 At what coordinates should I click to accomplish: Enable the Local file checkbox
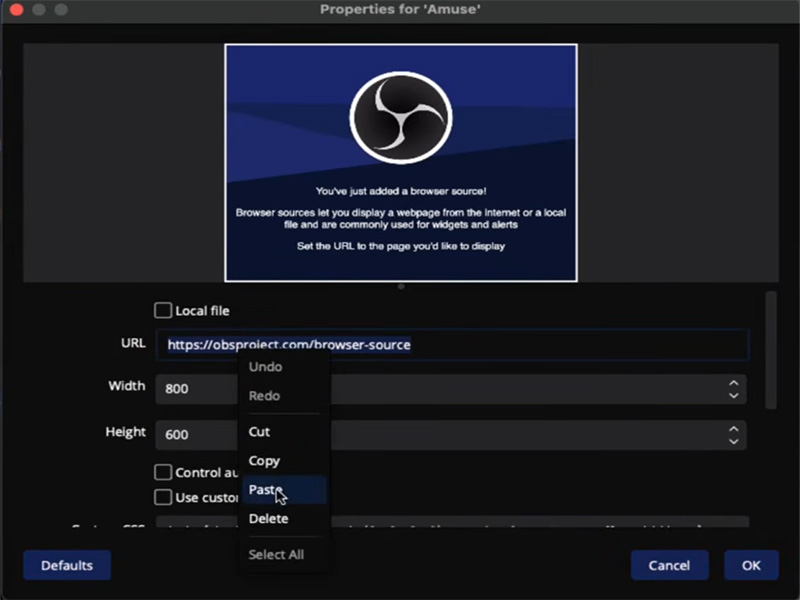[x=163, y=310]
